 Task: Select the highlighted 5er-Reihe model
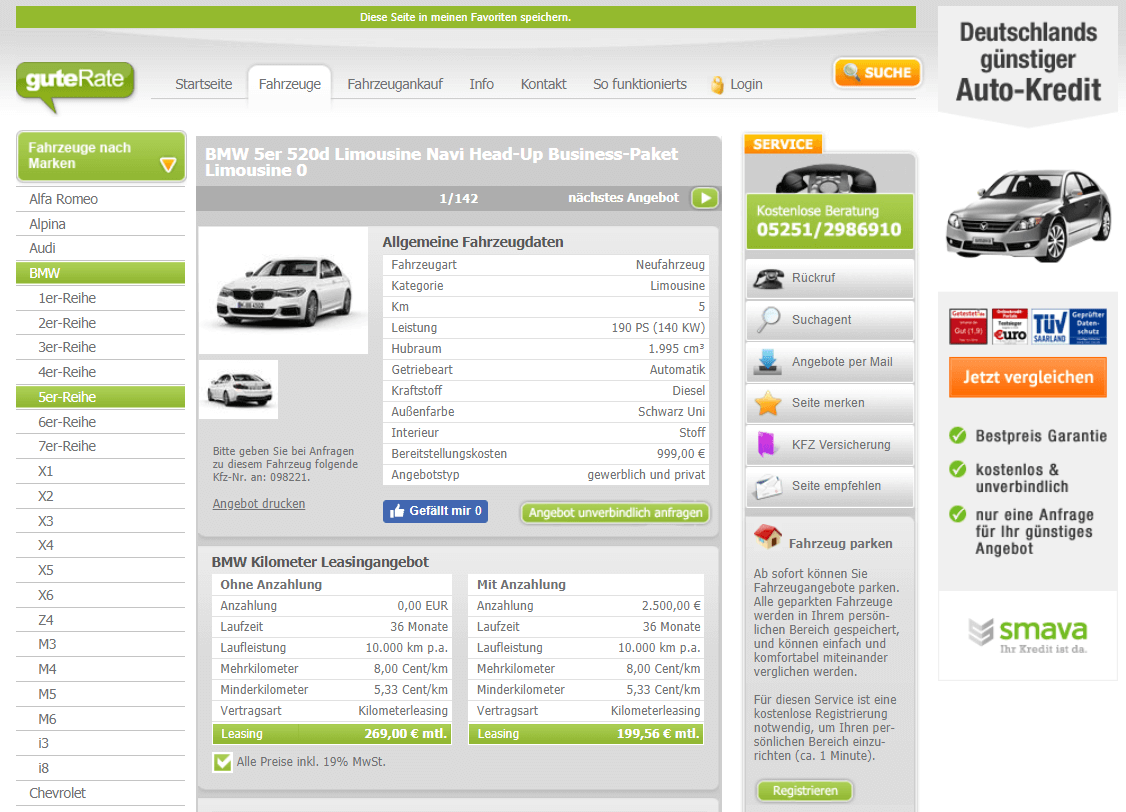[x=101, y=397]
